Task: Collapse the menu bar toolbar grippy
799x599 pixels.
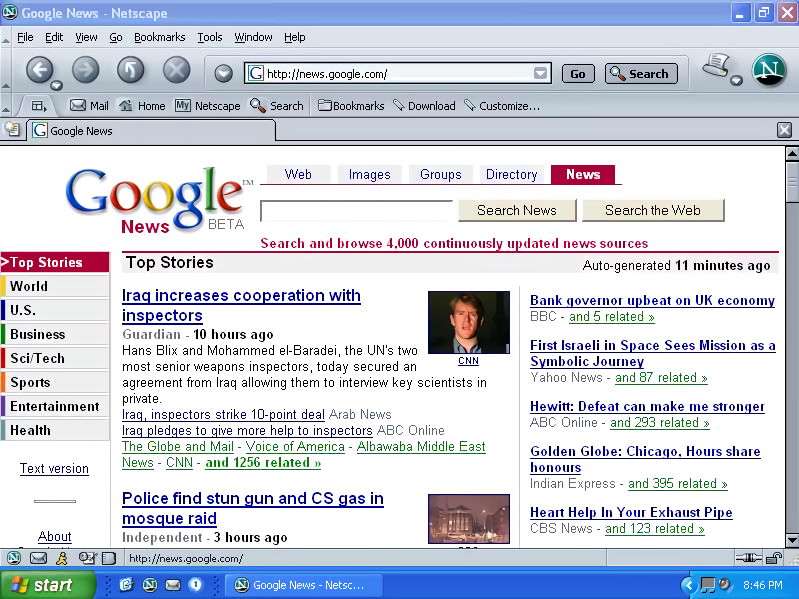Action: [6, 39]
